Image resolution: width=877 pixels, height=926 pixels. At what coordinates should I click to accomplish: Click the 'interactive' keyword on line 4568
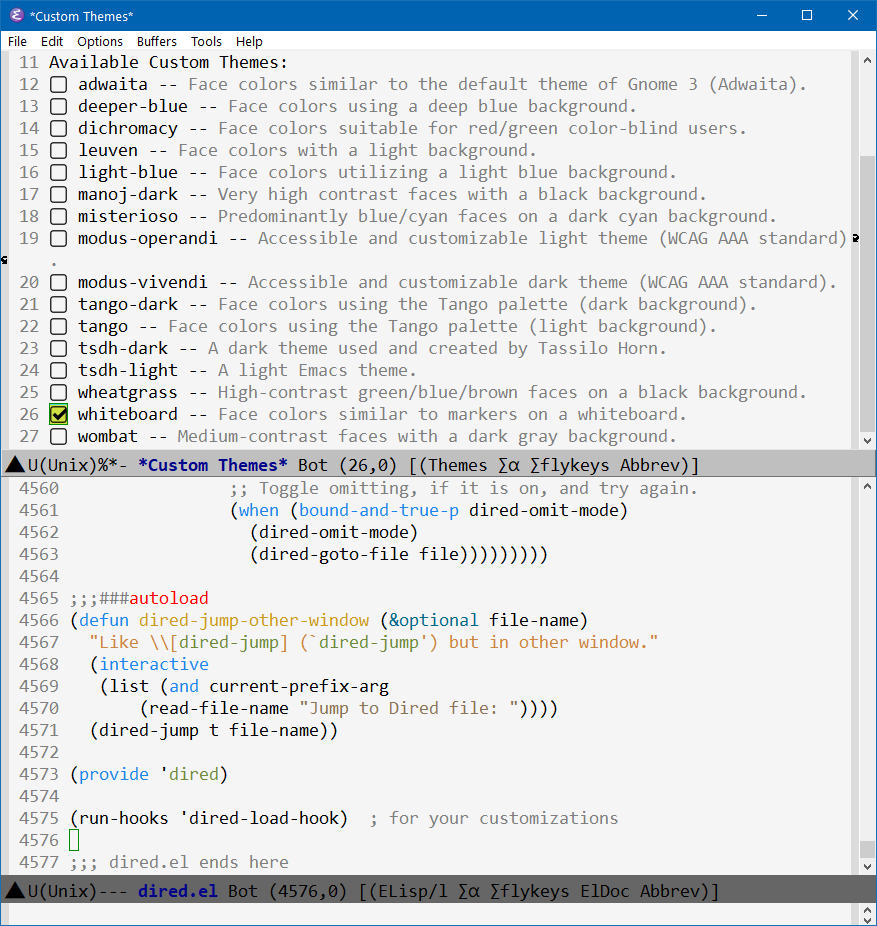point(154,664)
